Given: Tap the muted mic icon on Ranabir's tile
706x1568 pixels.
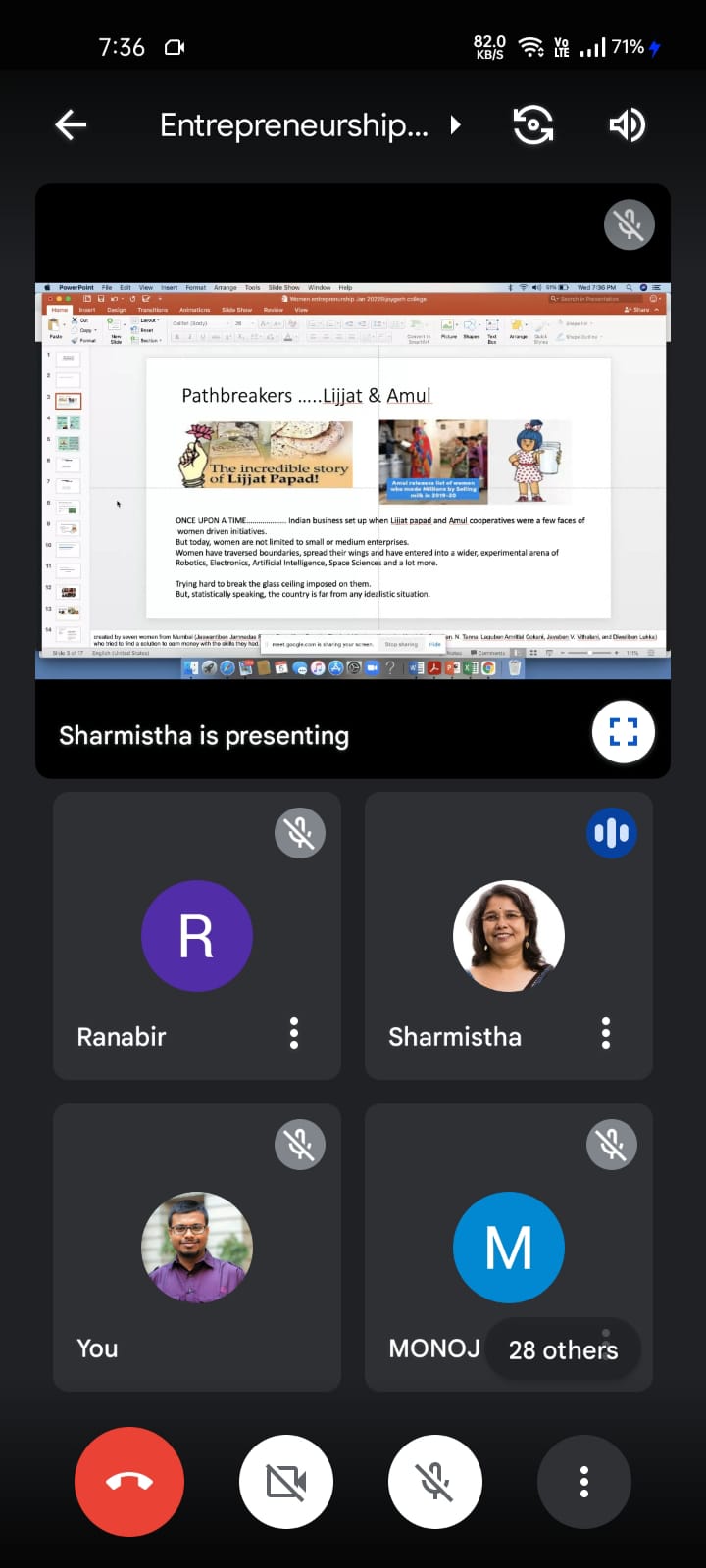Looking at the screenshot, I should [300, 833].
